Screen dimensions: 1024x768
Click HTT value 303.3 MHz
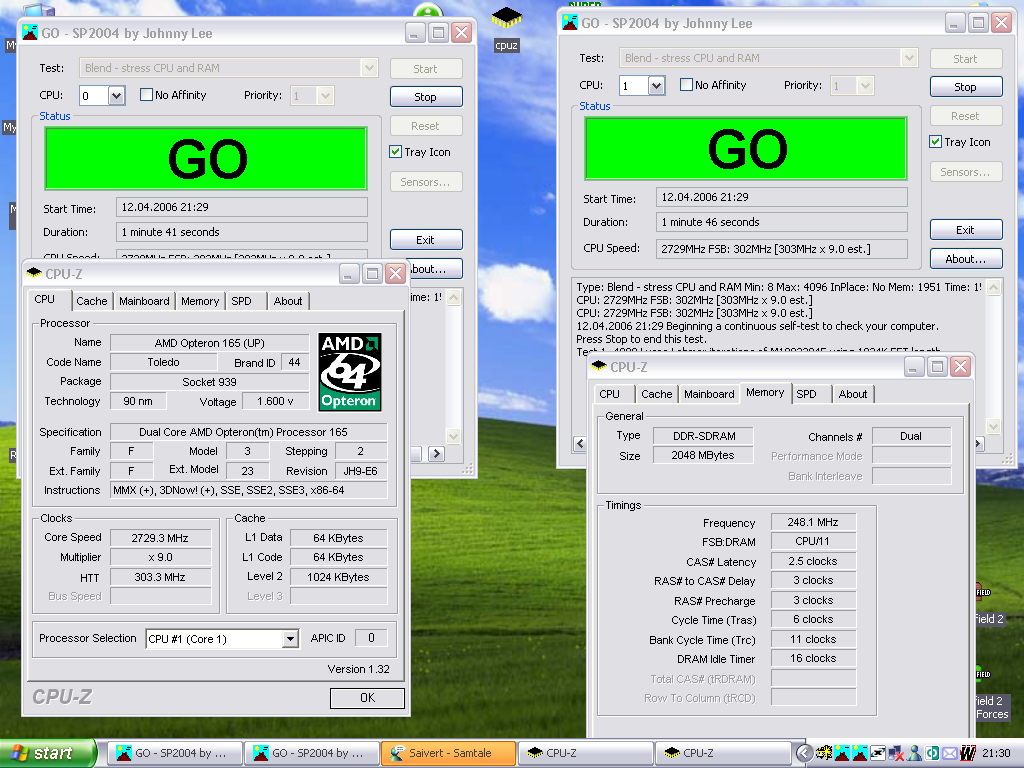pyautogui.click(x=160, y=577)
